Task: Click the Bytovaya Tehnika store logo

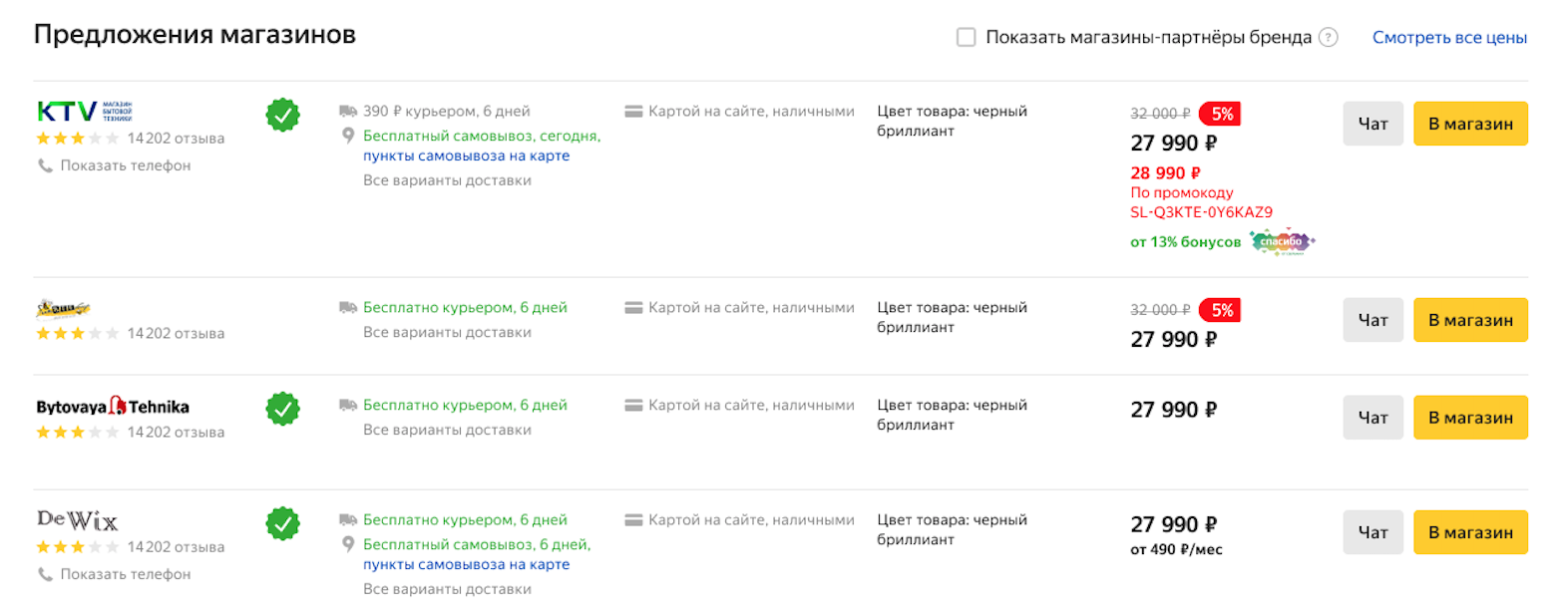Action: click(x=113, y=407)
